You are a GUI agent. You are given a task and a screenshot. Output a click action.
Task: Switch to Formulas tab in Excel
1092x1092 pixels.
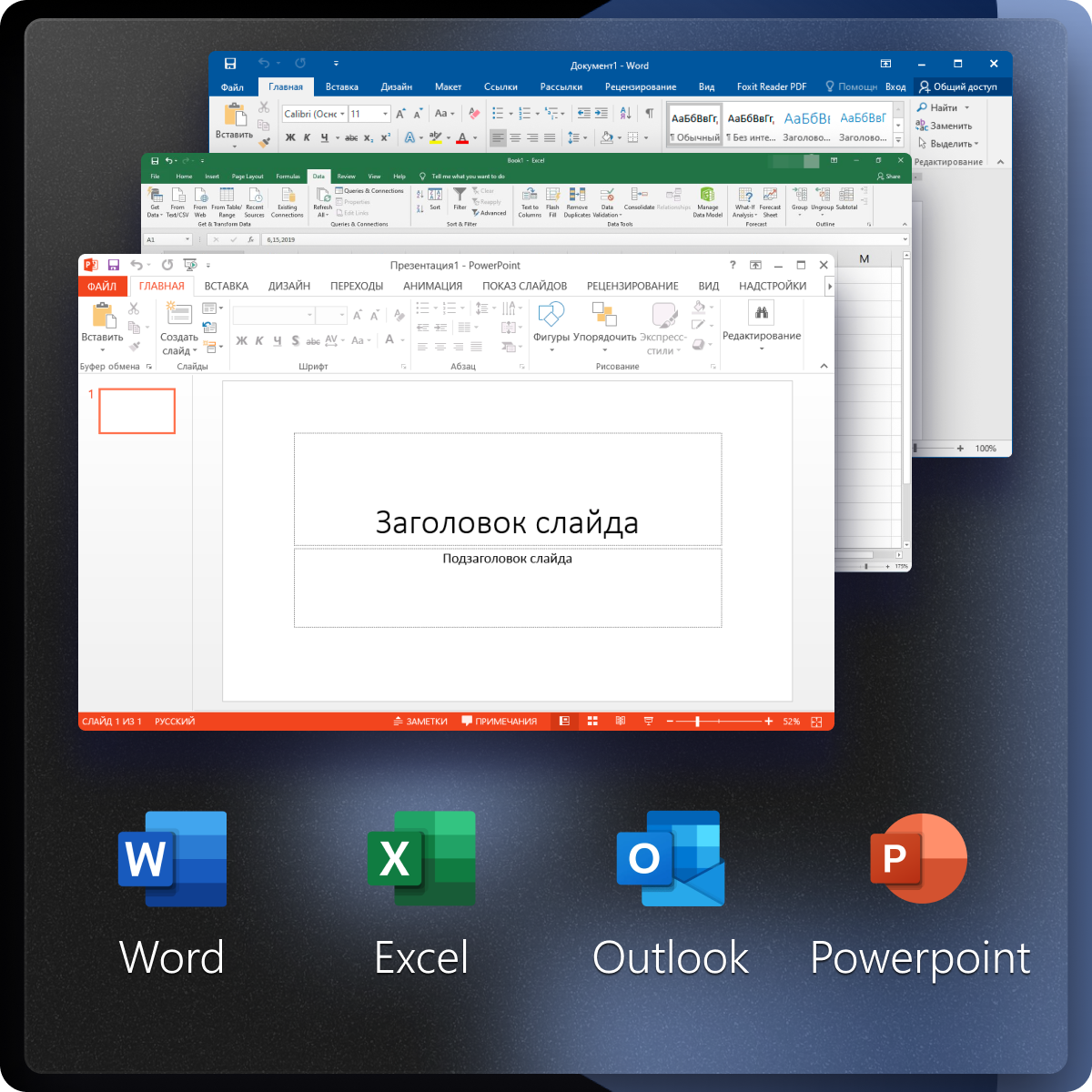pos(288,177)
